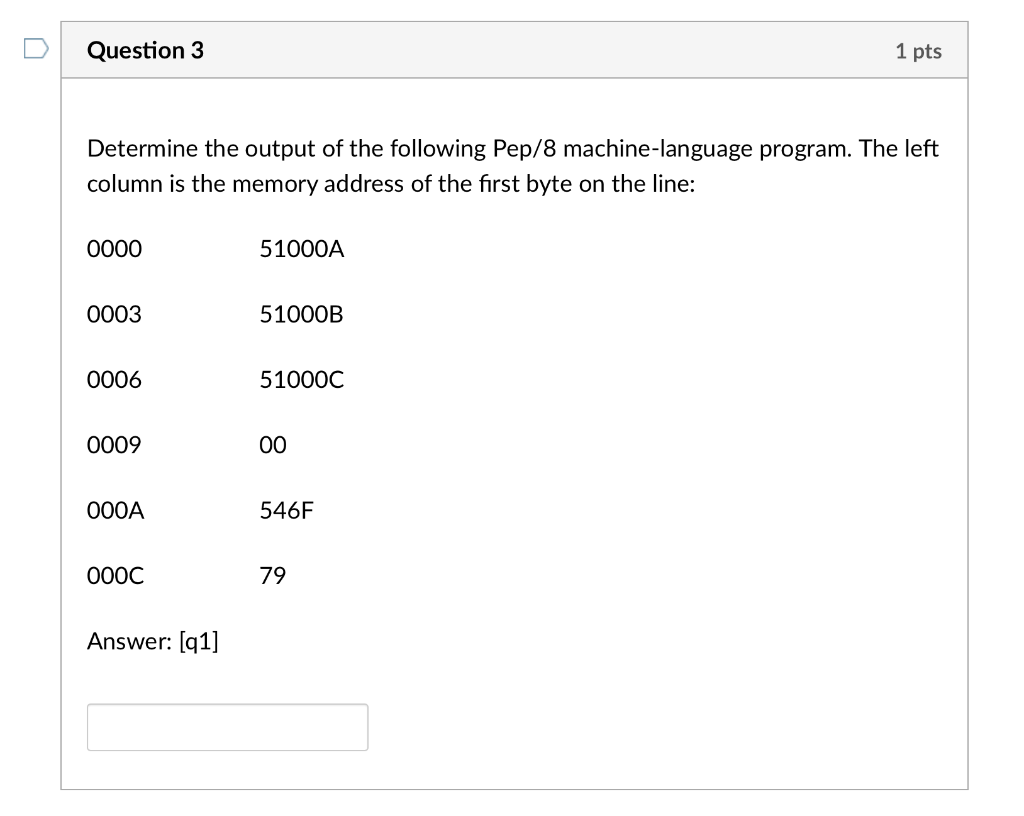Image resolution: width=1024 pixels, height=816 pixels.
Task: Click the hex value 79
Action: 272,576
